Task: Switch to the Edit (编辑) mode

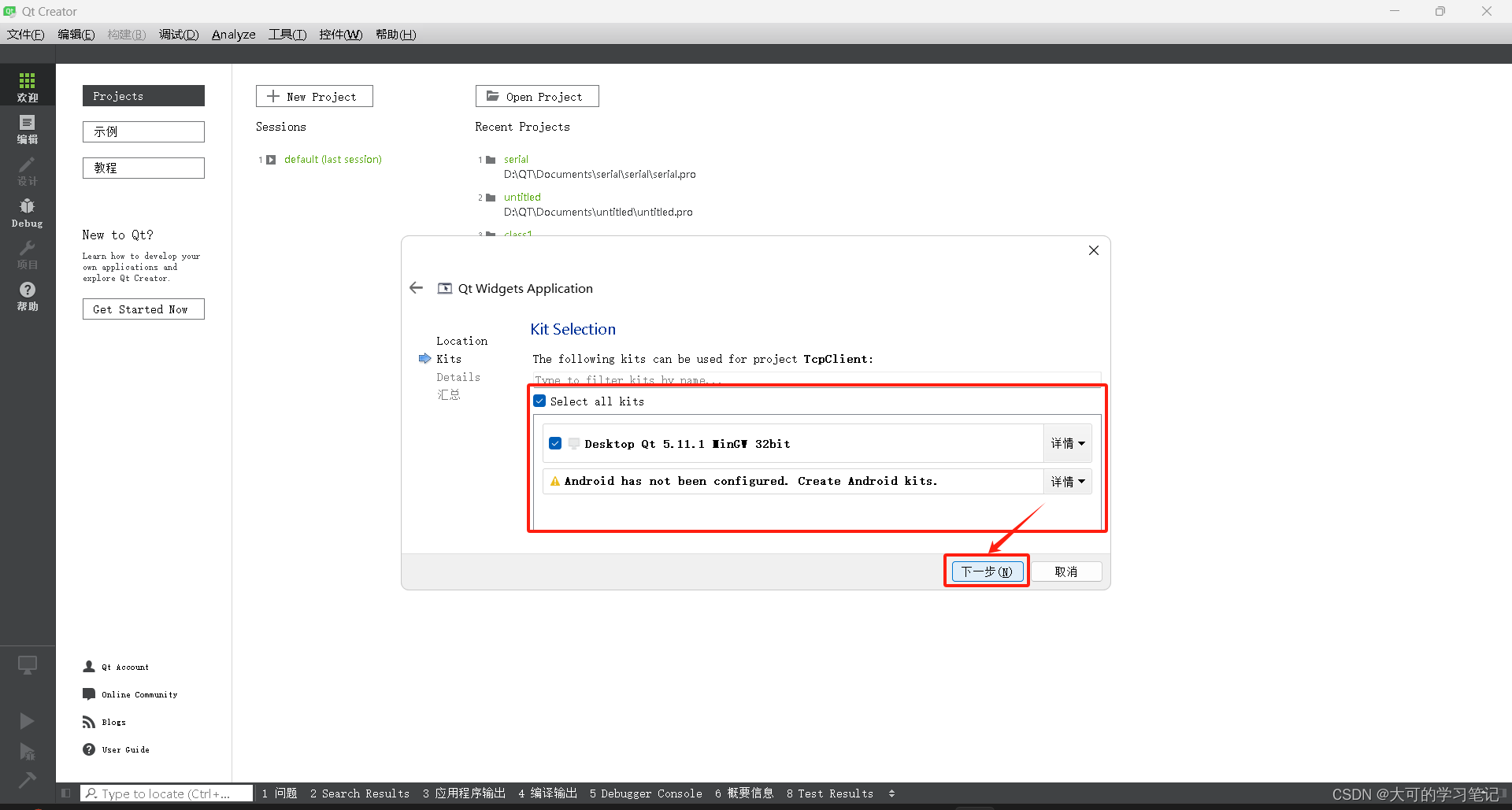Action: coord(28,128)
